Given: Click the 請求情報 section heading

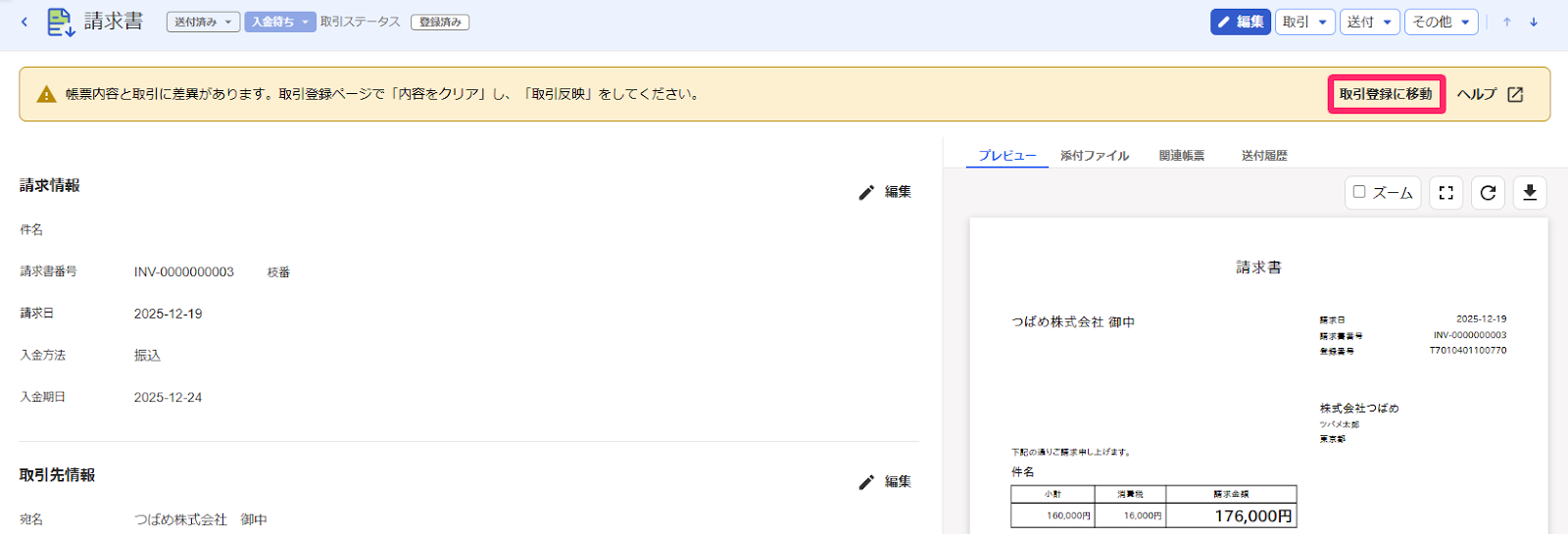Looking at the screenshot, I should [x=50, y=185].
